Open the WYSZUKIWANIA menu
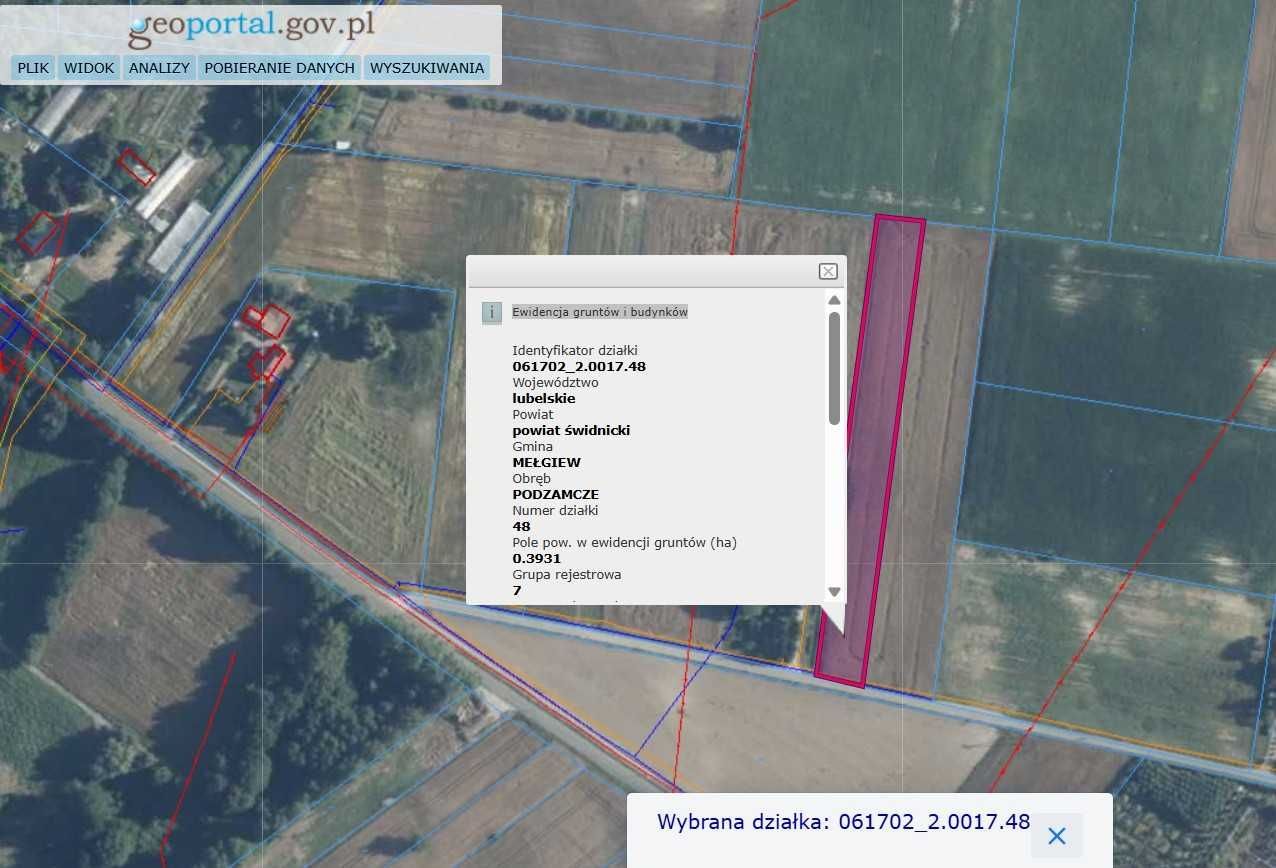The height and width of the screenshot is (868, 1276). pos(427,68)
